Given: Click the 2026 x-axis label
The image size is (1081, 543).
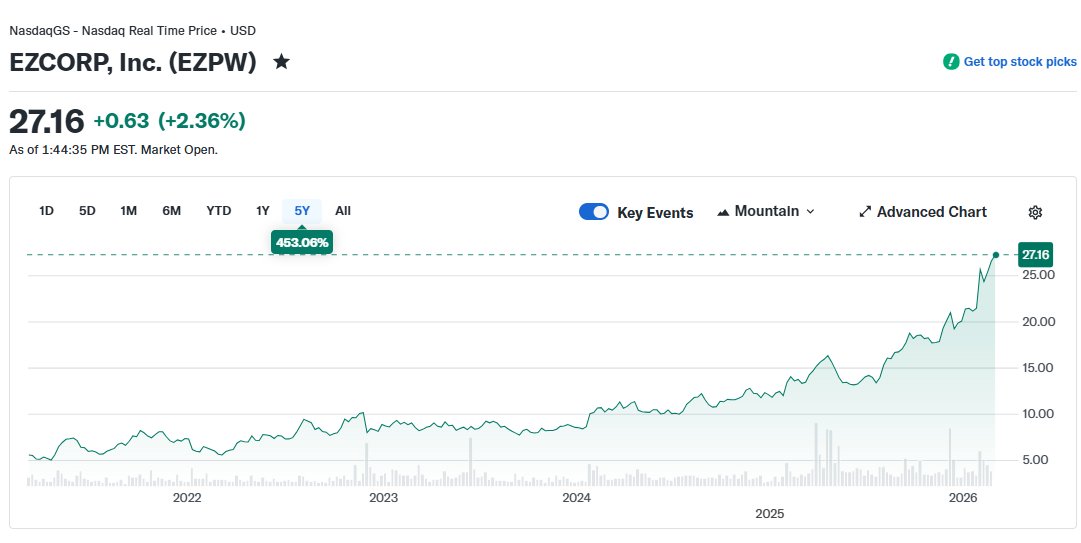Looking at the screenshot, I should click(x=963, y=498).
